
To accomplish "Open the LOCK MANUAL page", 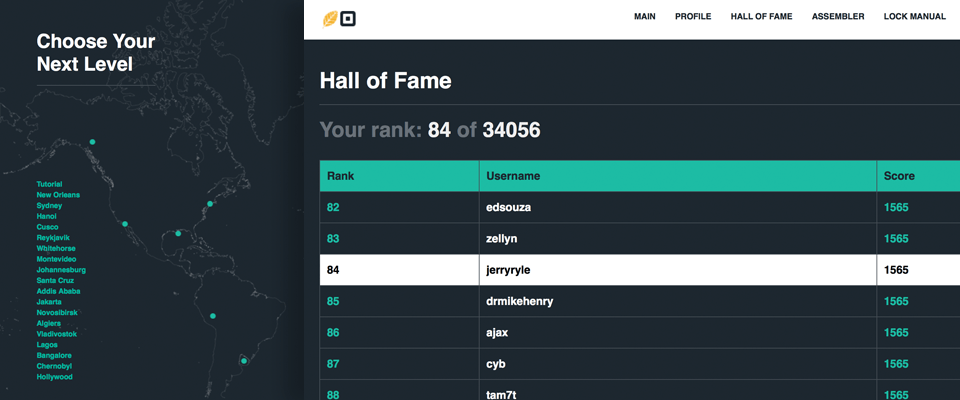I will (914, 17).
